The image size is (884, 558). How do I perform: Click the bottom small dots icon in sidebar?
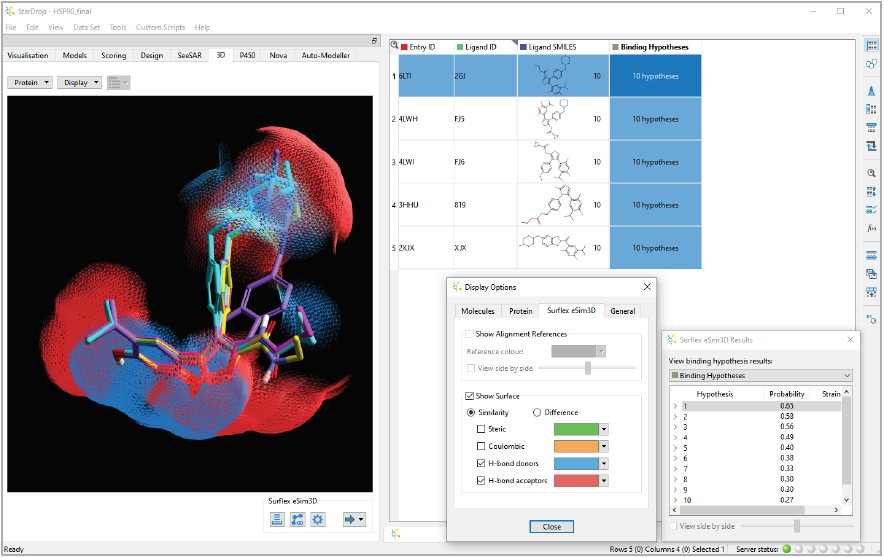(872, 319)
